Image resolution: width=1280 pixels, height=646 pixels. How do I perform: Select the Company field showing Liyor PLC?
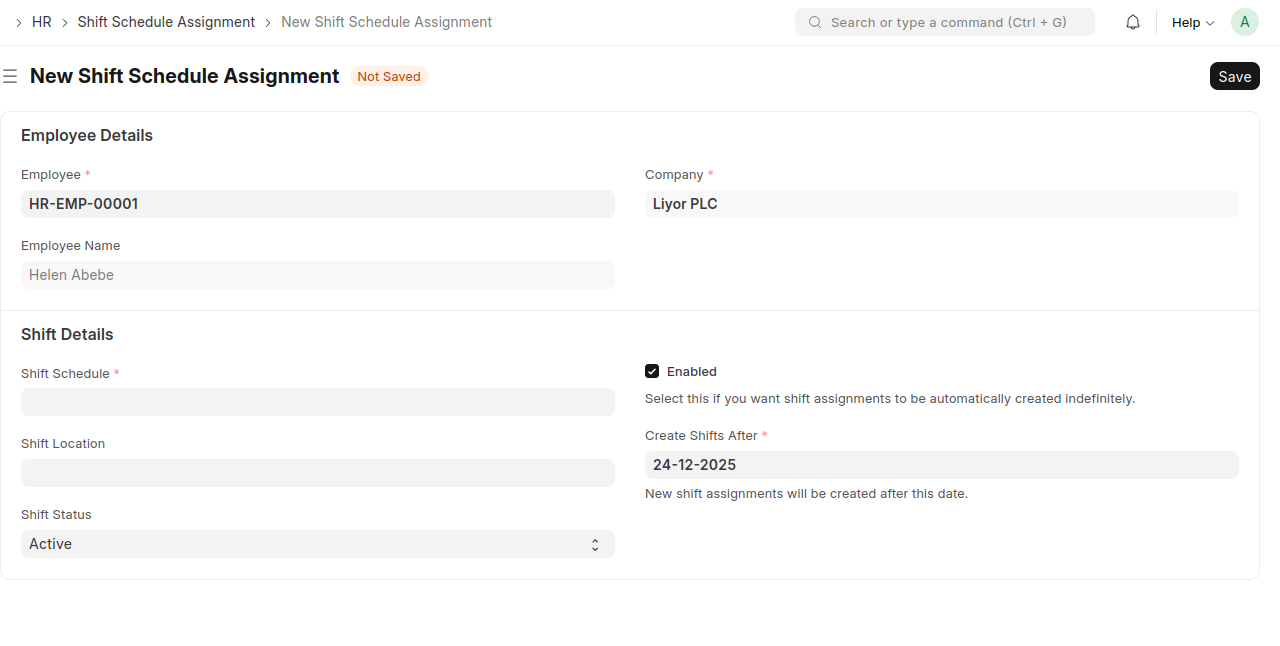tap(941, 204)
